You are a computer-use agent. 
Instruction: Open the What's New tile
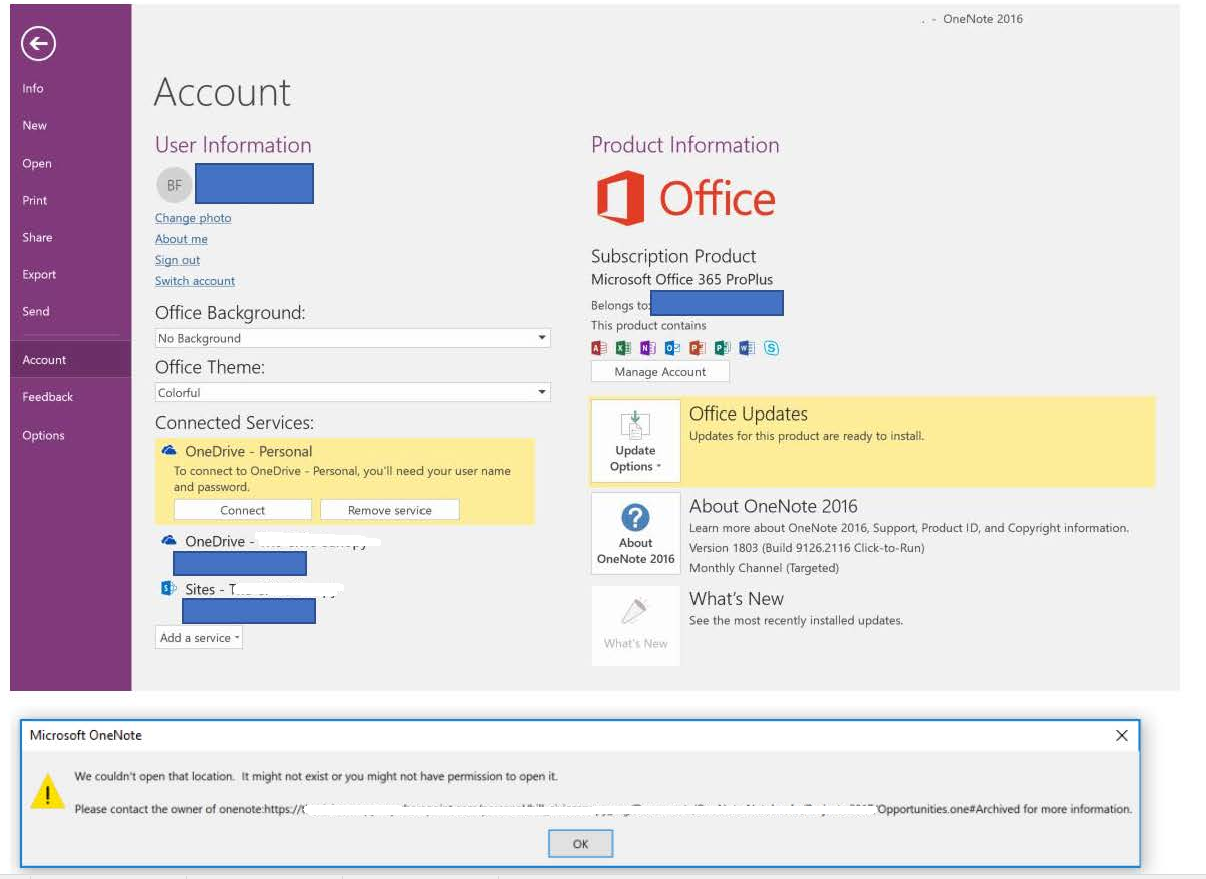tap(635, 626)
